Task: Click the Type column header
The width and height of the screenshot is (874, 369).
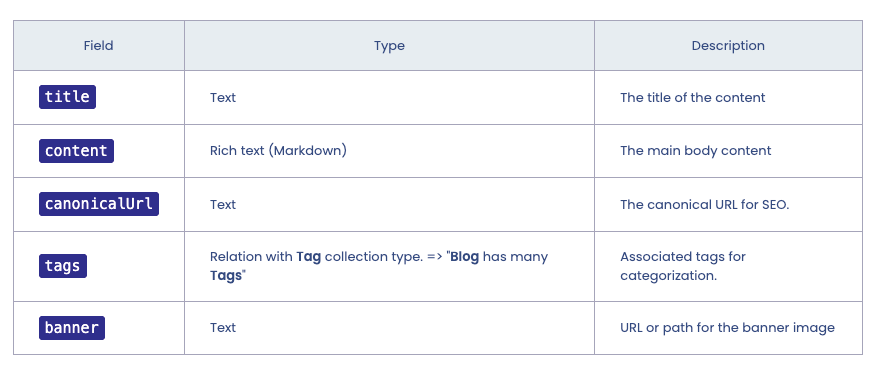Action: pos(389,46)
